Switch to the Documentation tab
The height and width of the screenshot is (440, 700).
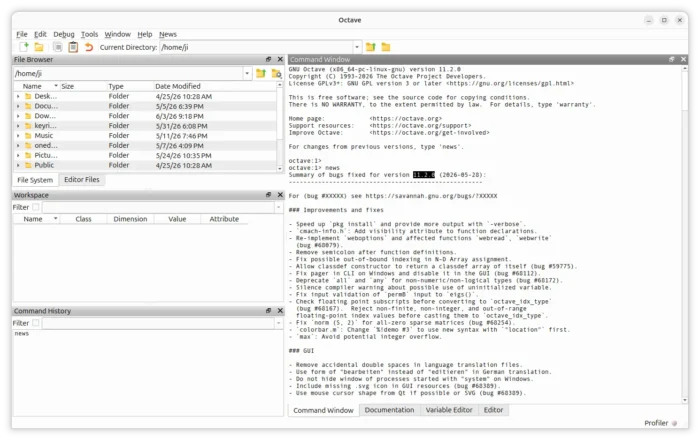tap(389, 410)
